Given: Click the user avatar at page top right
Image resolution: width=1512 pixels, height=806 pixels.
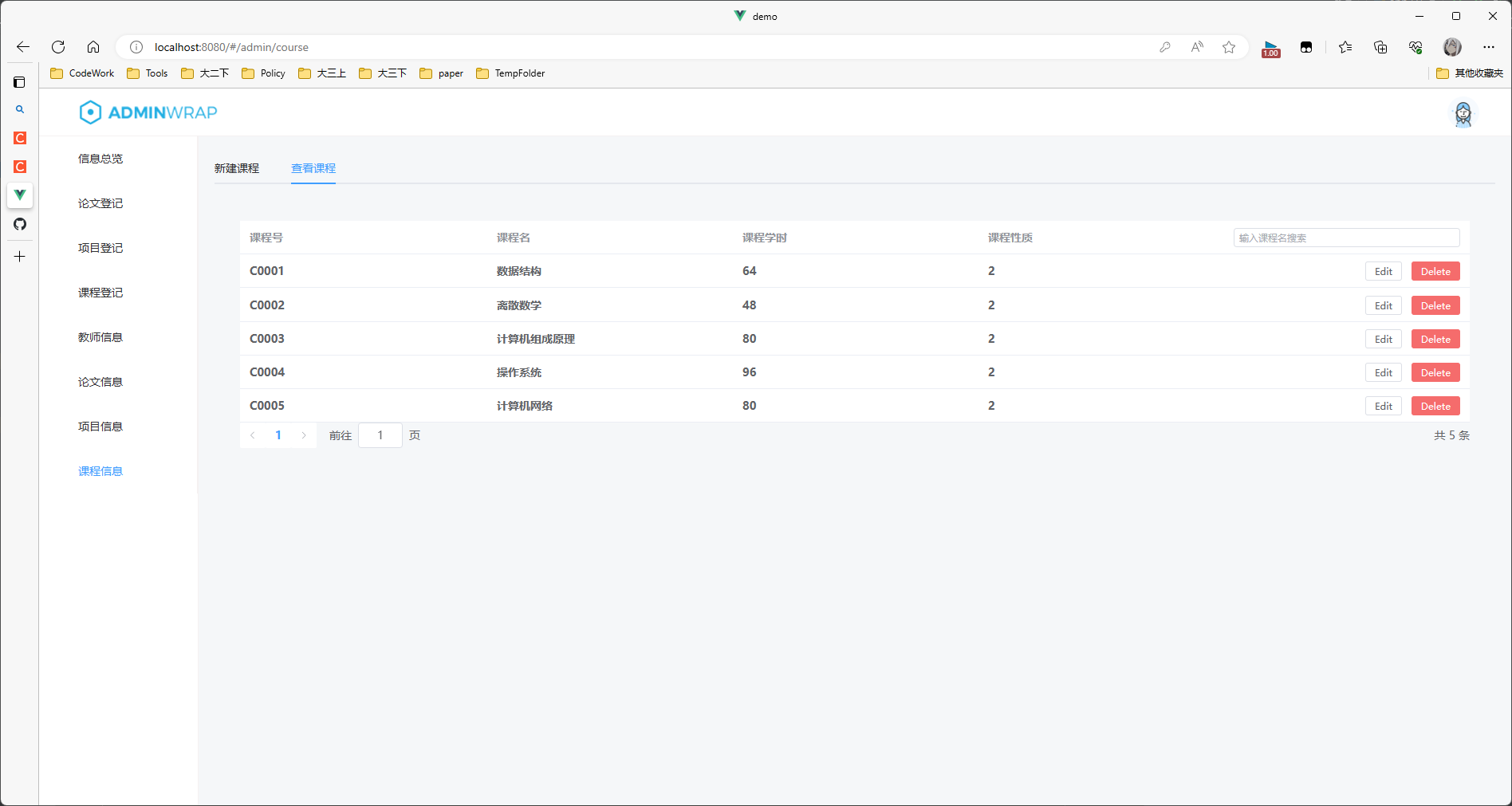Looking at the screenshot, I should pos(1463,113).
